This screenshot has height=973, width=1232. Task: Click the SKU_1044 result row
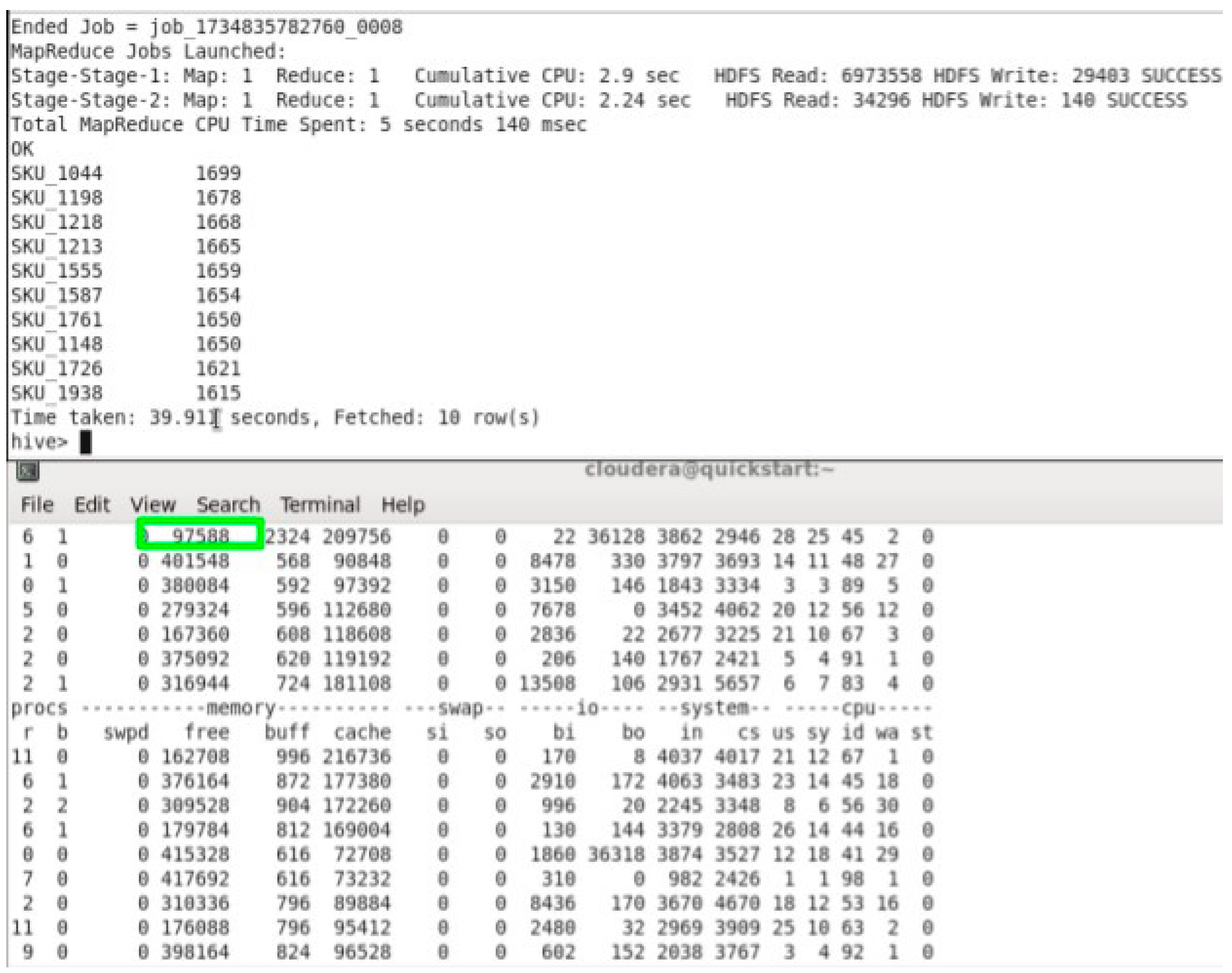(x=125, y=173)
